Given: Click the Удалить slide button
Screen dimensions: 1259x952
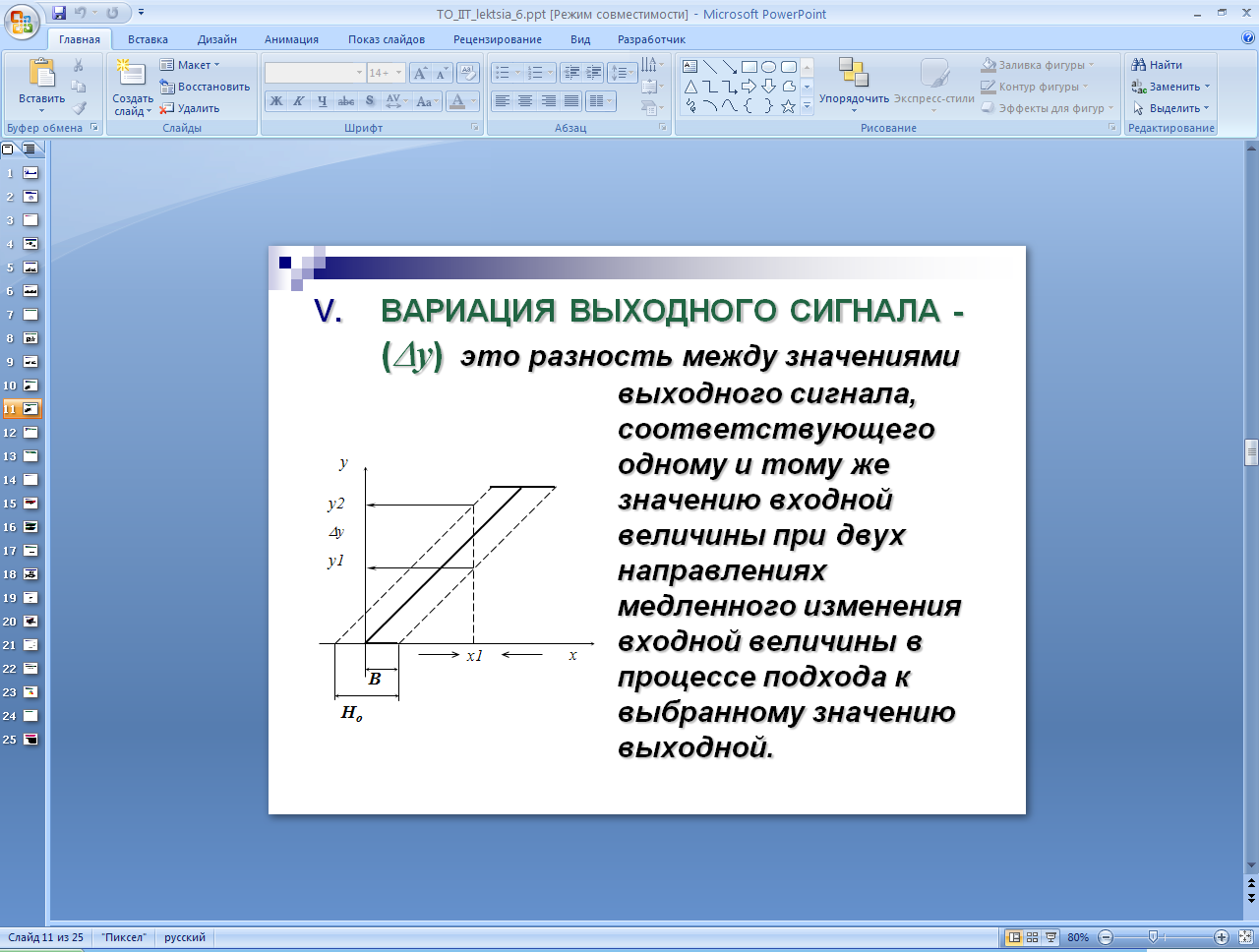Looking at the screenshot, I should point(190,108).
